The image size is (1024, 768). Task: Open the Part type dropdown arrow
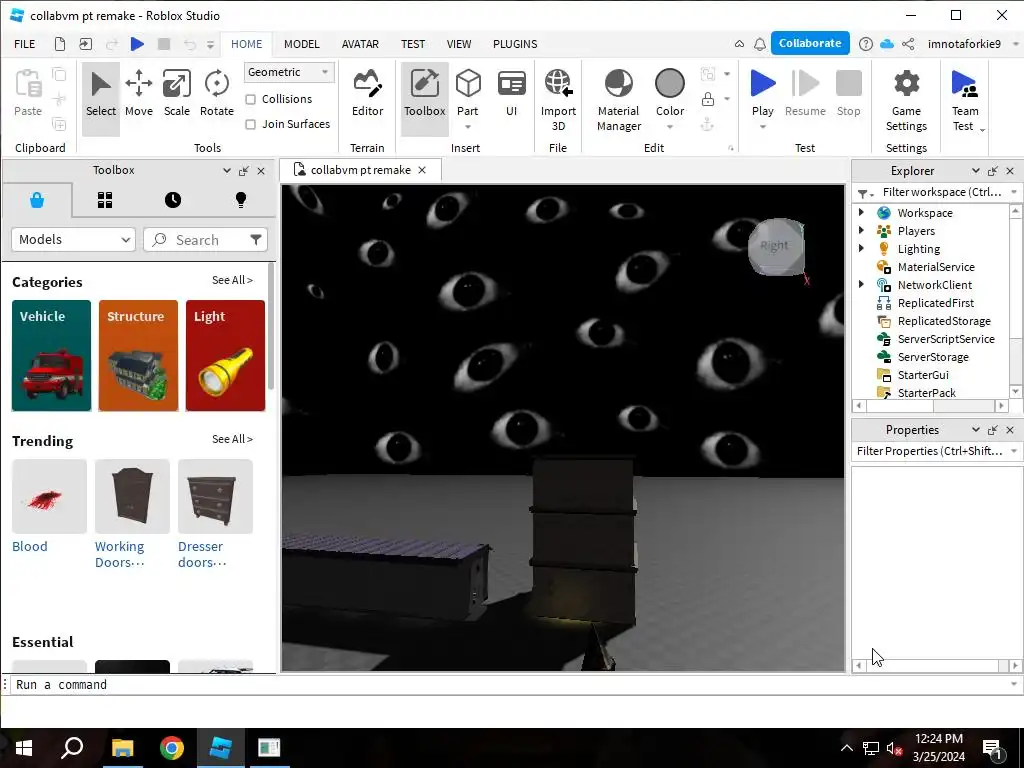(x=468, y=127)
